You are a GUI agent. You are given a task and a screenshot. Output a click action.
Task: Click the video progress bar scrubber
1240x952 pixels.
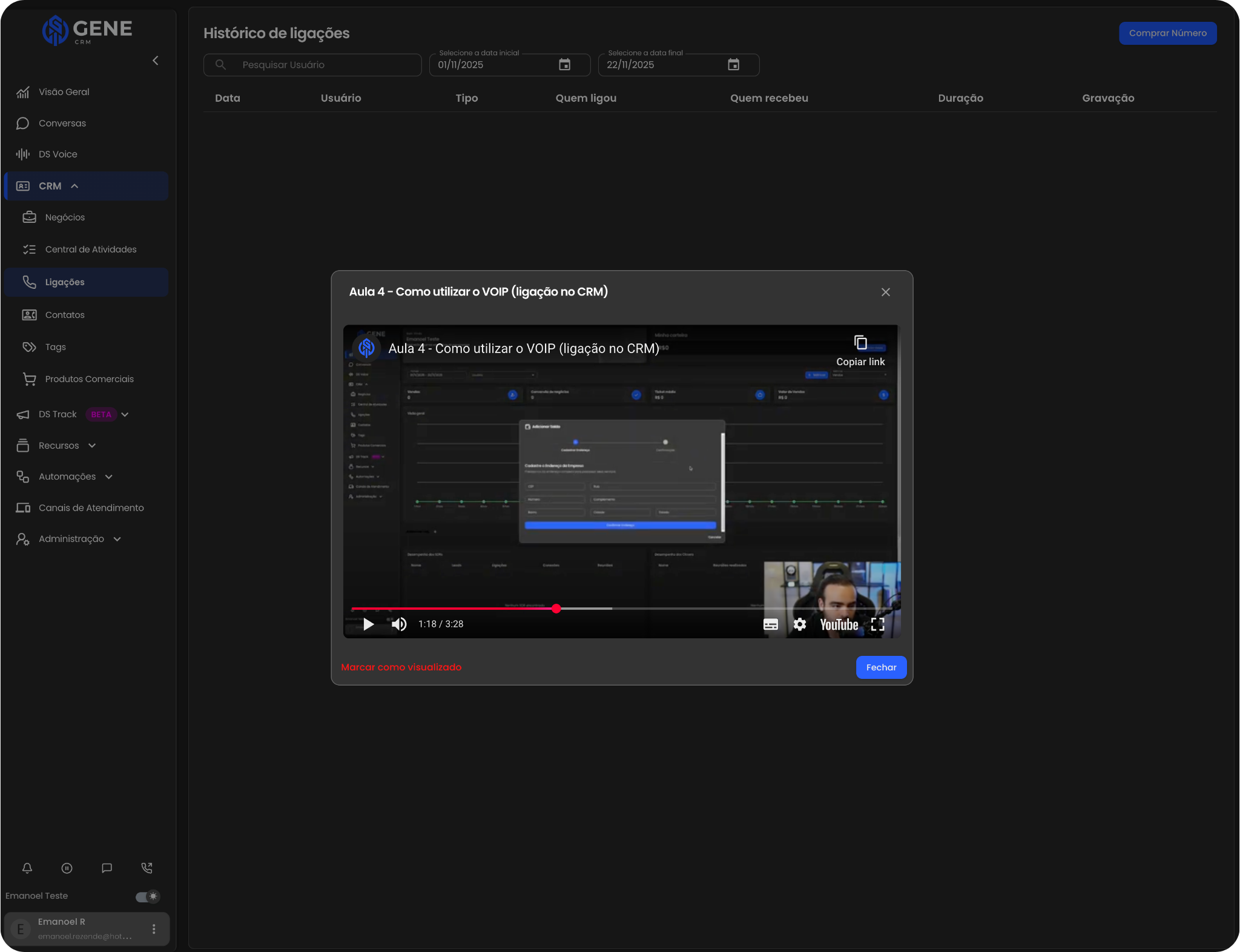pos(556,609)
